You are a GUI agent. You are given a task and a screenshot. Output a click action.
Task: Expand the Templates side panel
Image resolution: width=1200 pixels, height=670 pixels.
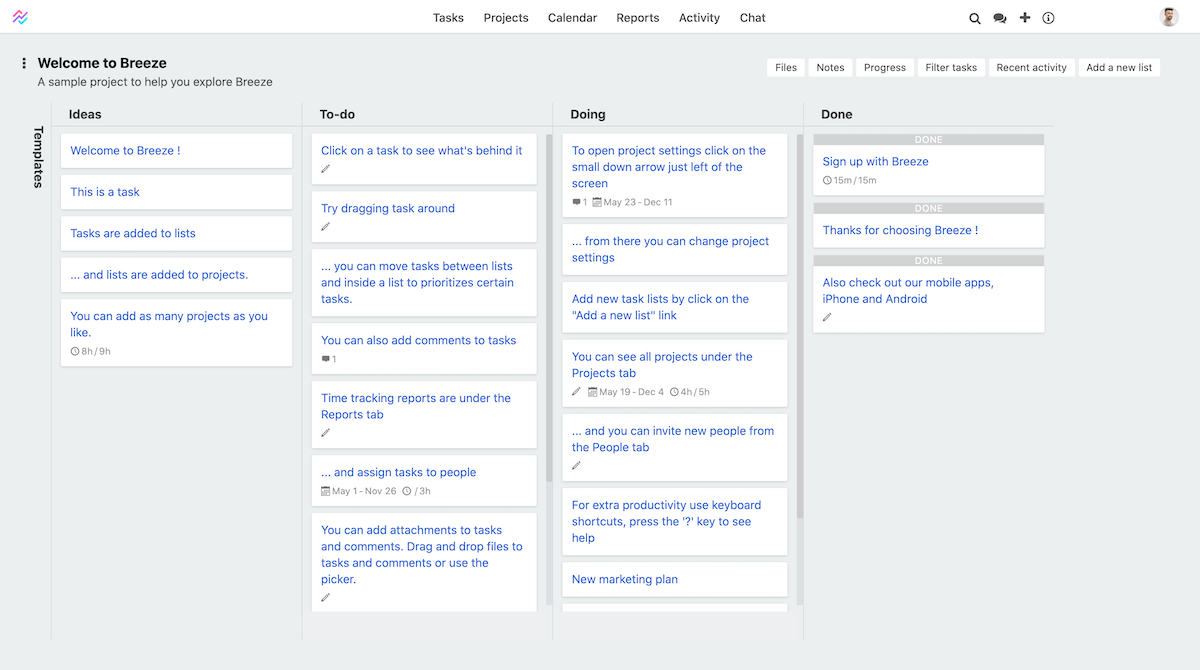click(x=39, y=157)
